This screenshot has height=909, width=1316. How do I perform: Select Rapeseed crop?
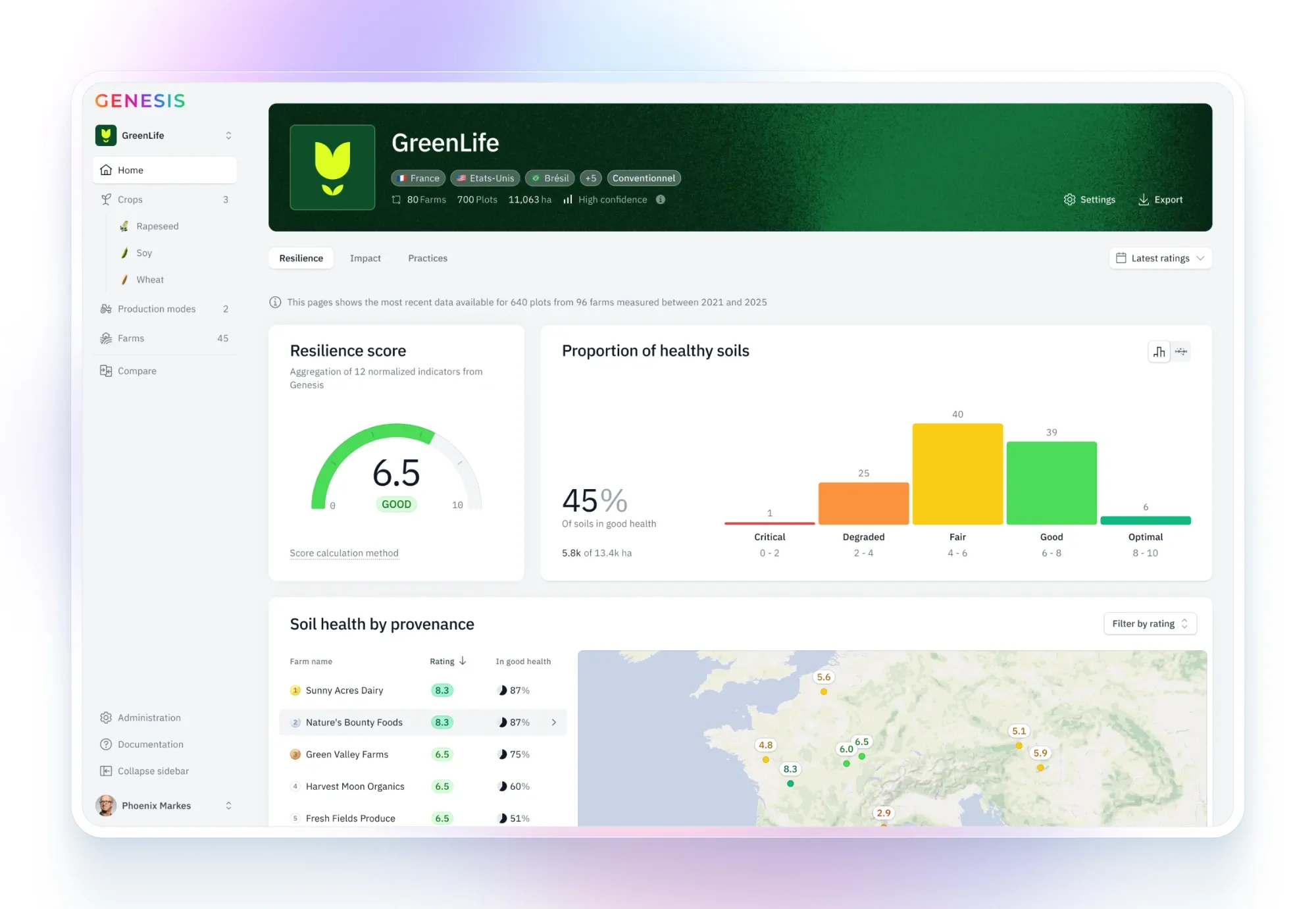[157, 226]
